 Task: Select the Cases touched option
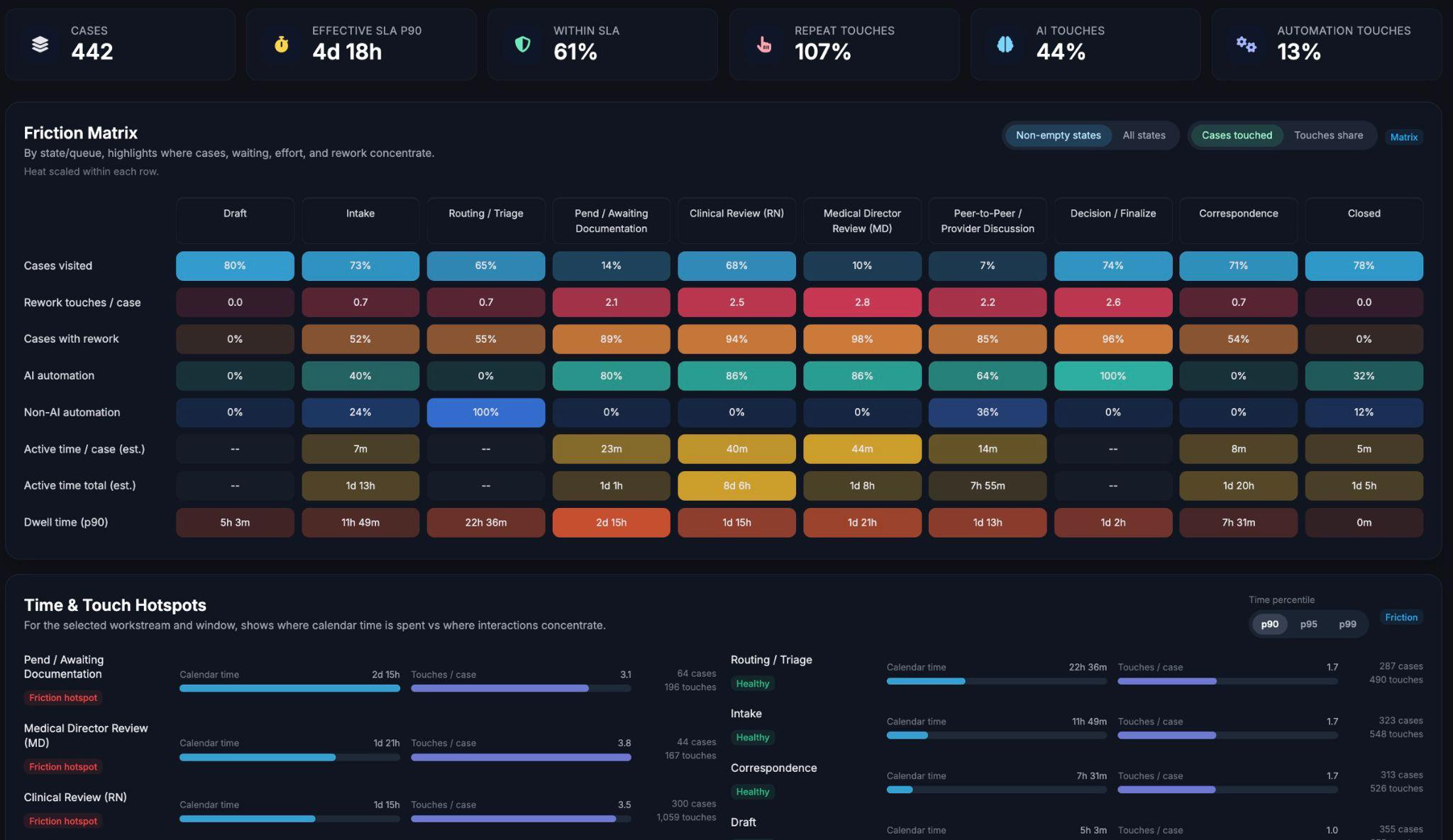coord(1237,136)
